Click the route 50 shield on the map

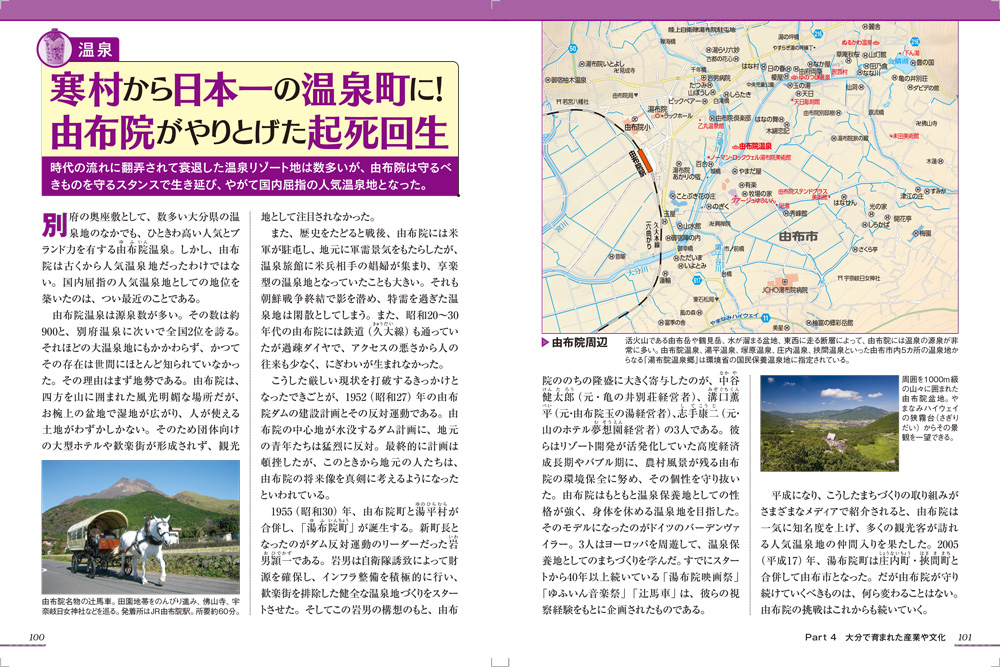point(573,48)
